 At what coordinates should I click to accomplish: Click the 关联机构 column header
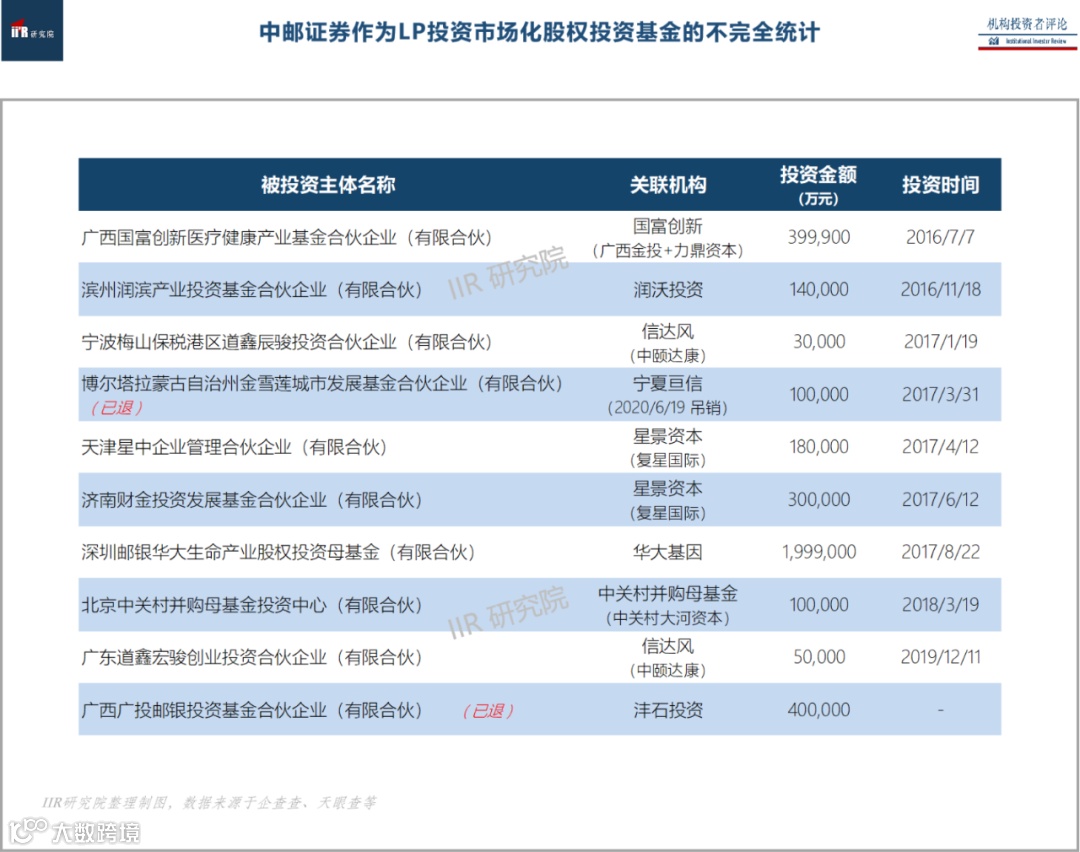667,185
